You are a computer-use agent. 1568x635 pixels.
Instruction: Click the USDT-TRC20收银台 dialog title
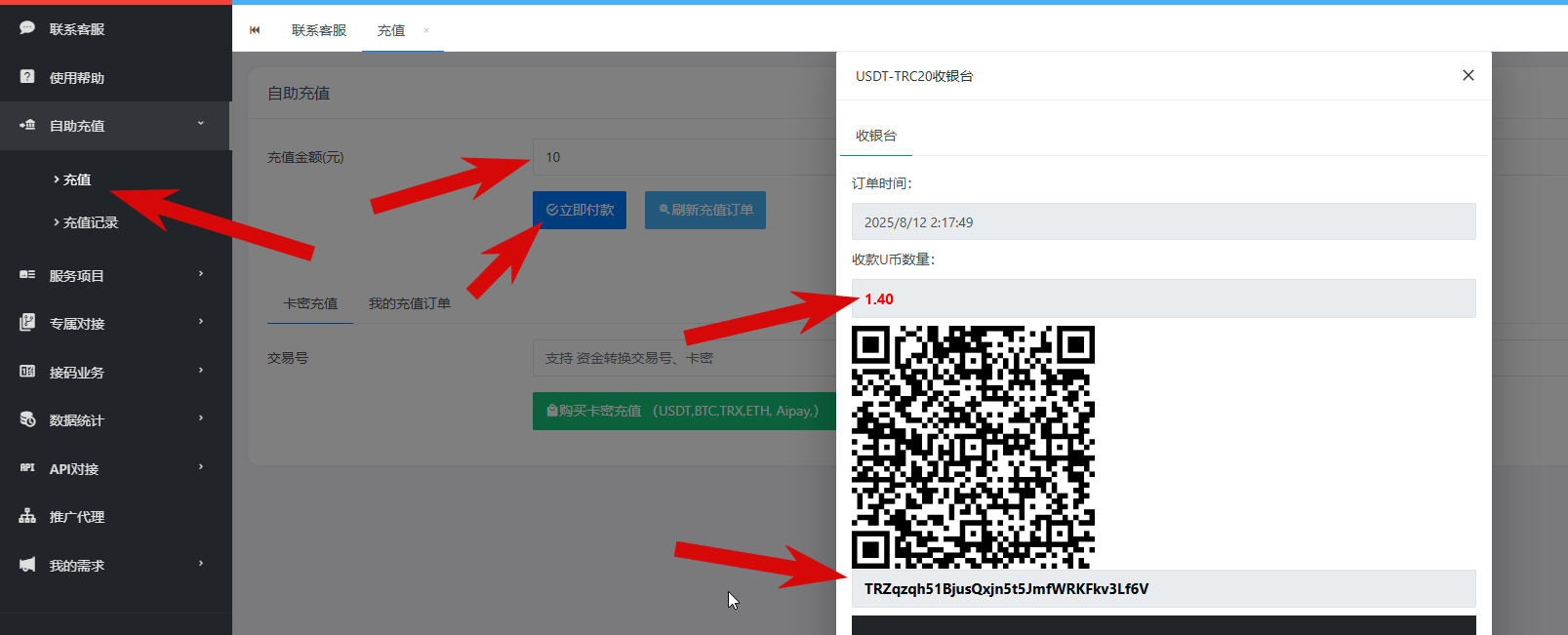[x=914, y=76]
